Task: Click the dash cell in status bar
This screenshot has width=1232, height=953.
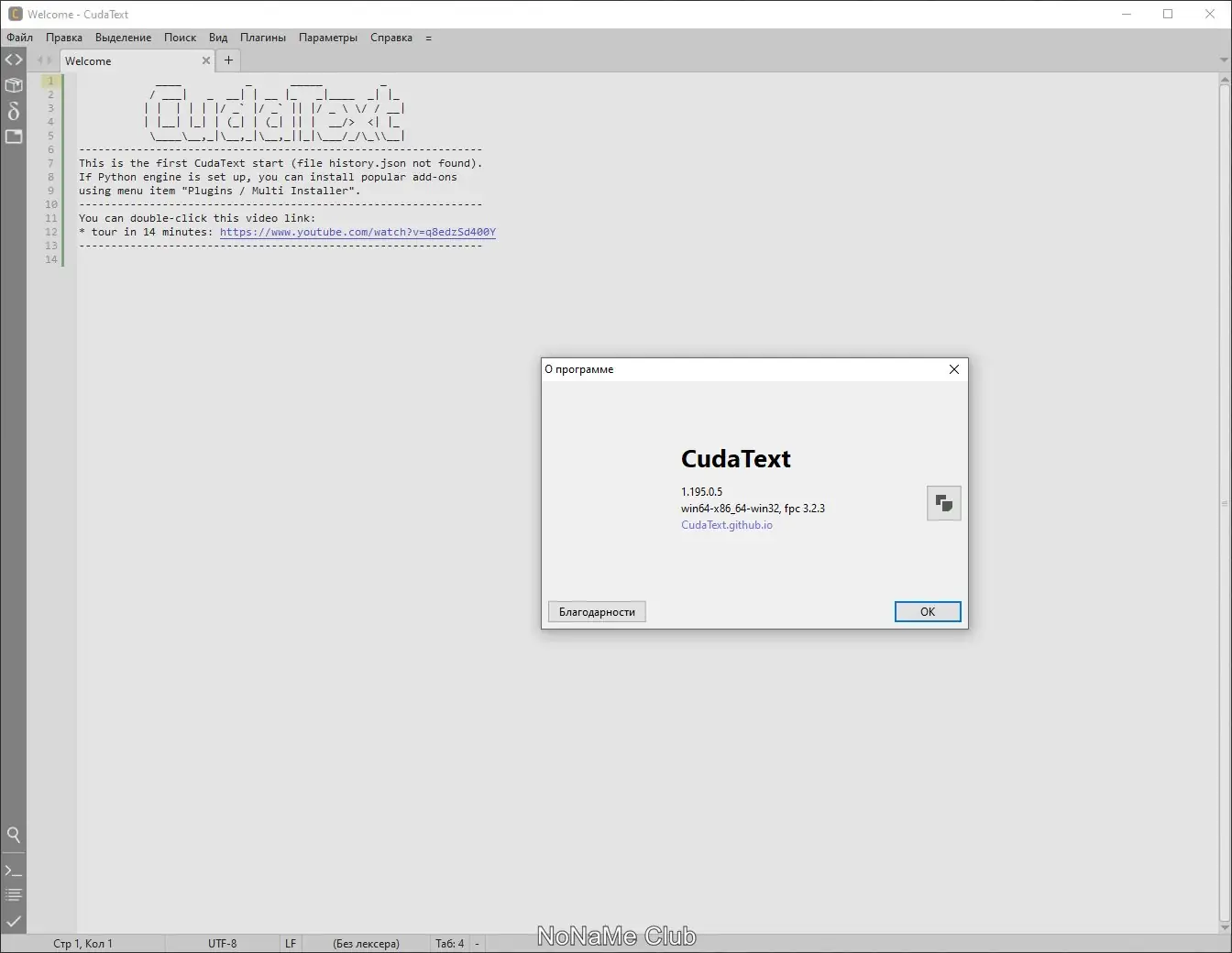Action: point(477,943)
